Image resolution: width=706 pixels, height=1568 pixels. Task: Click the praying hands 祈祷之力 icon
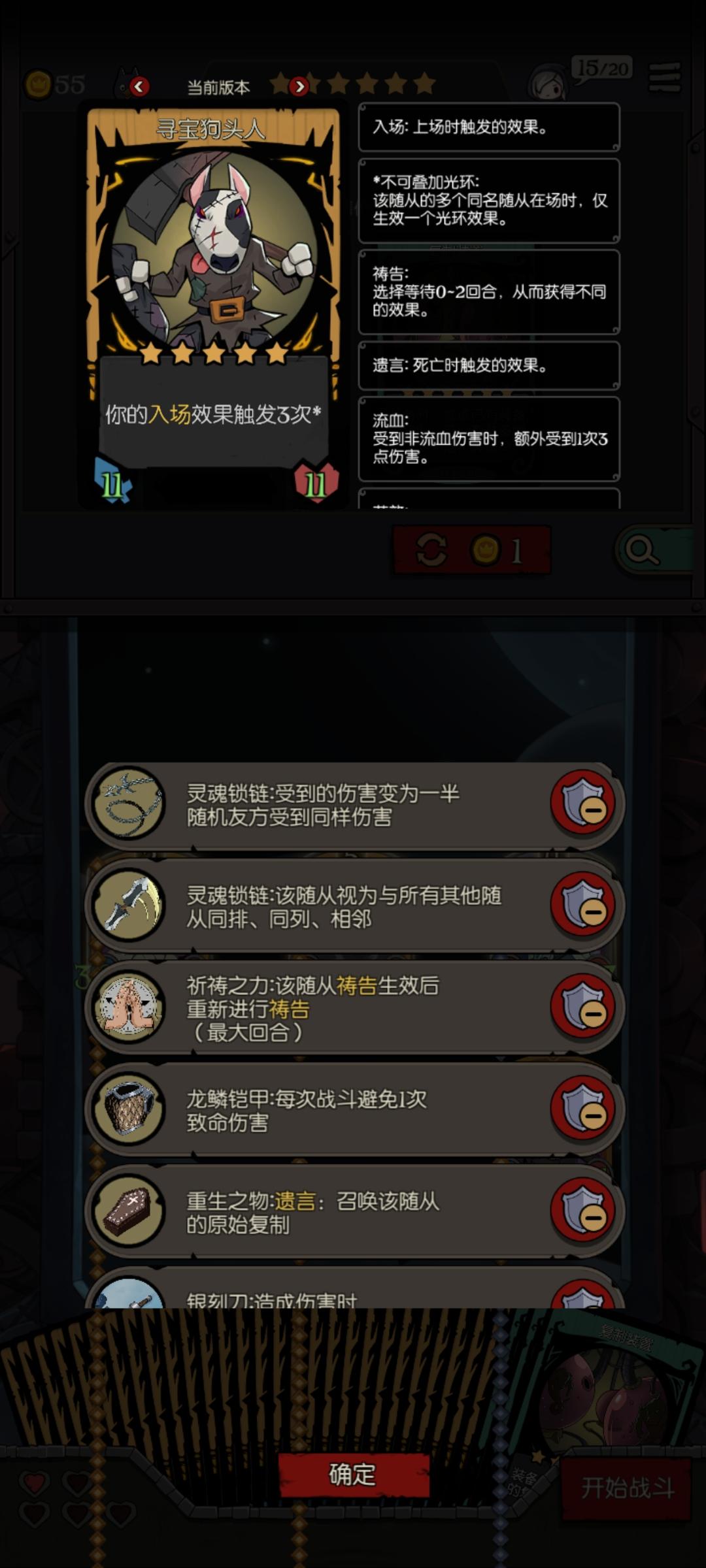[129, 1007]
